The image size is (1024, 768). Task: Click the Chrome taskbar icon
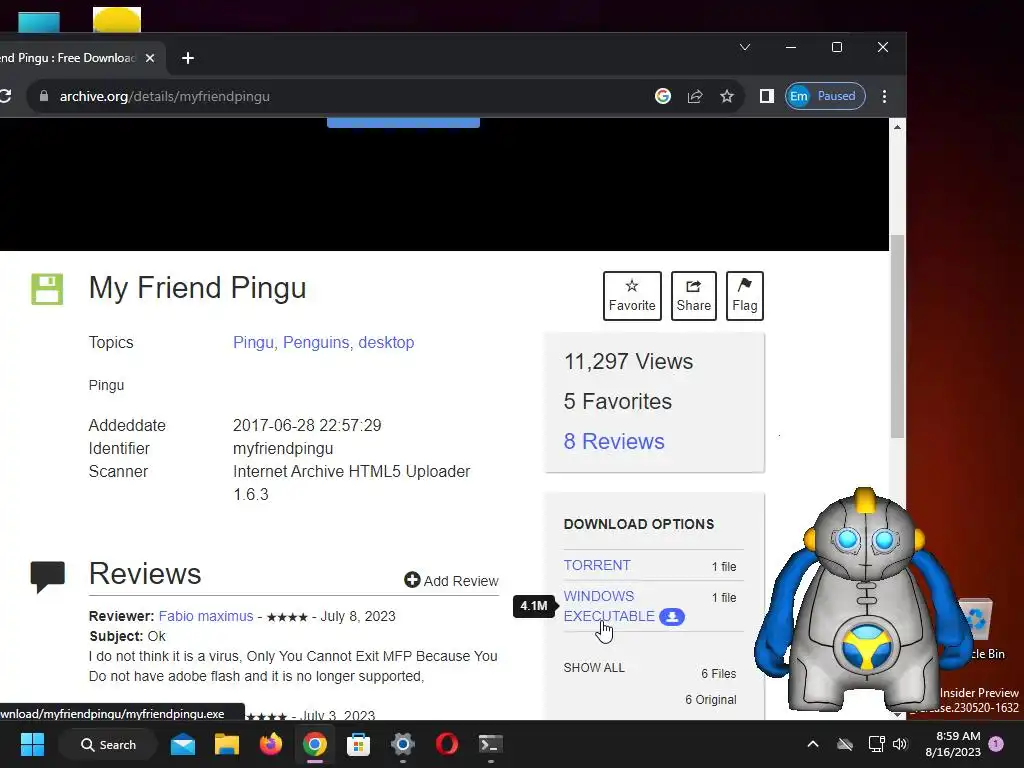pyautogui.click(x=314, y=744)
